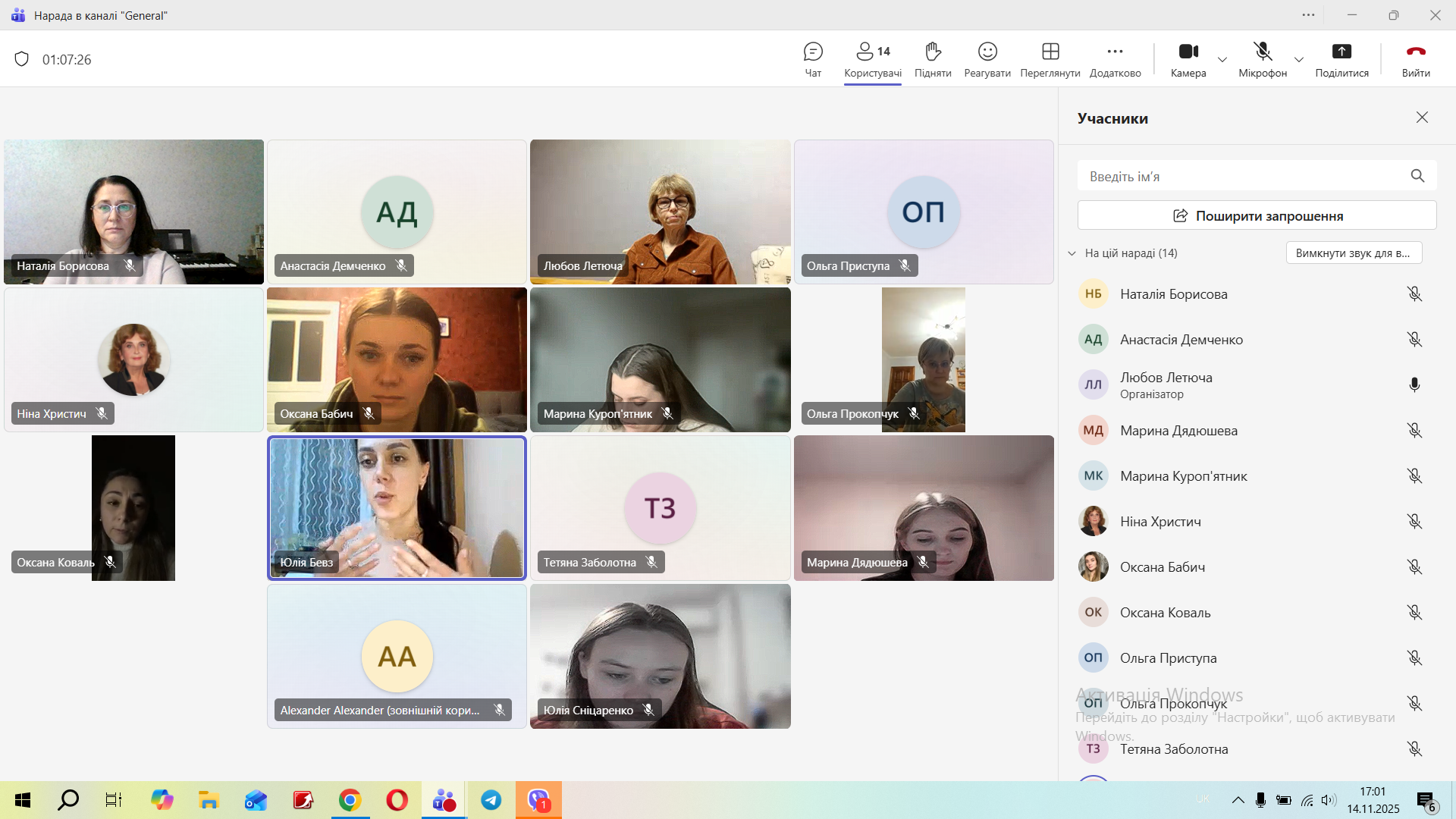1456x819 pixels.
Task: Unmute the microphone toggle
Action: click(x=1263, y=52)
